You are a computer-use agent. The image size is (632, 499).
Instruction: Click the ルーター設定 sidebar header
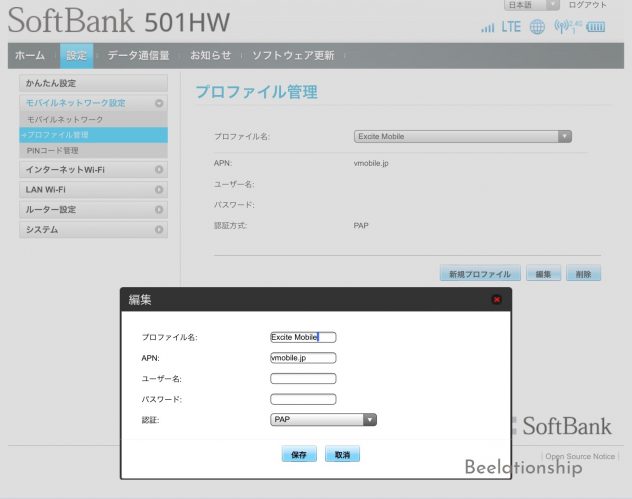click(93, 210)
